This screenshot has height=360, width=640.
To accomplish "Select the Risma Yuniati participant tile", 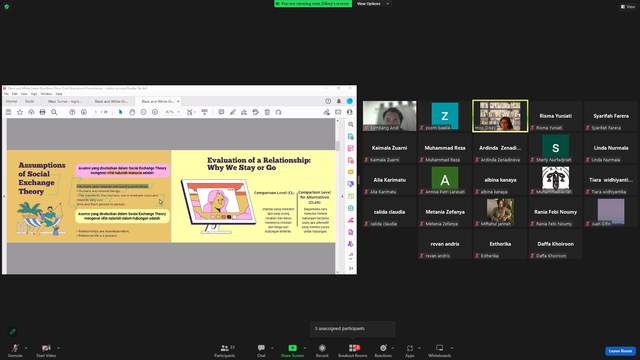I will pos(556,116).
